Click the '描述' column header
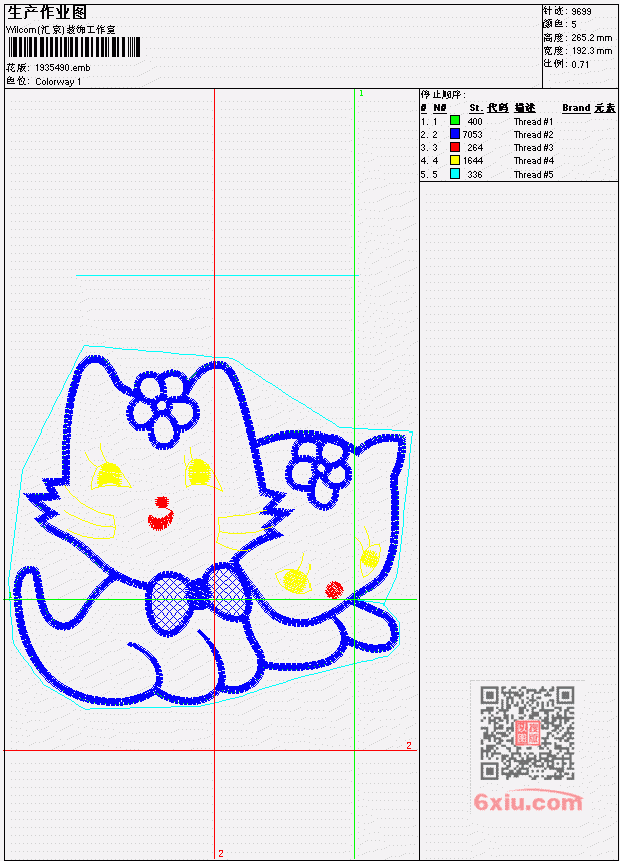 pyautogui.click(x=525, y=108)
